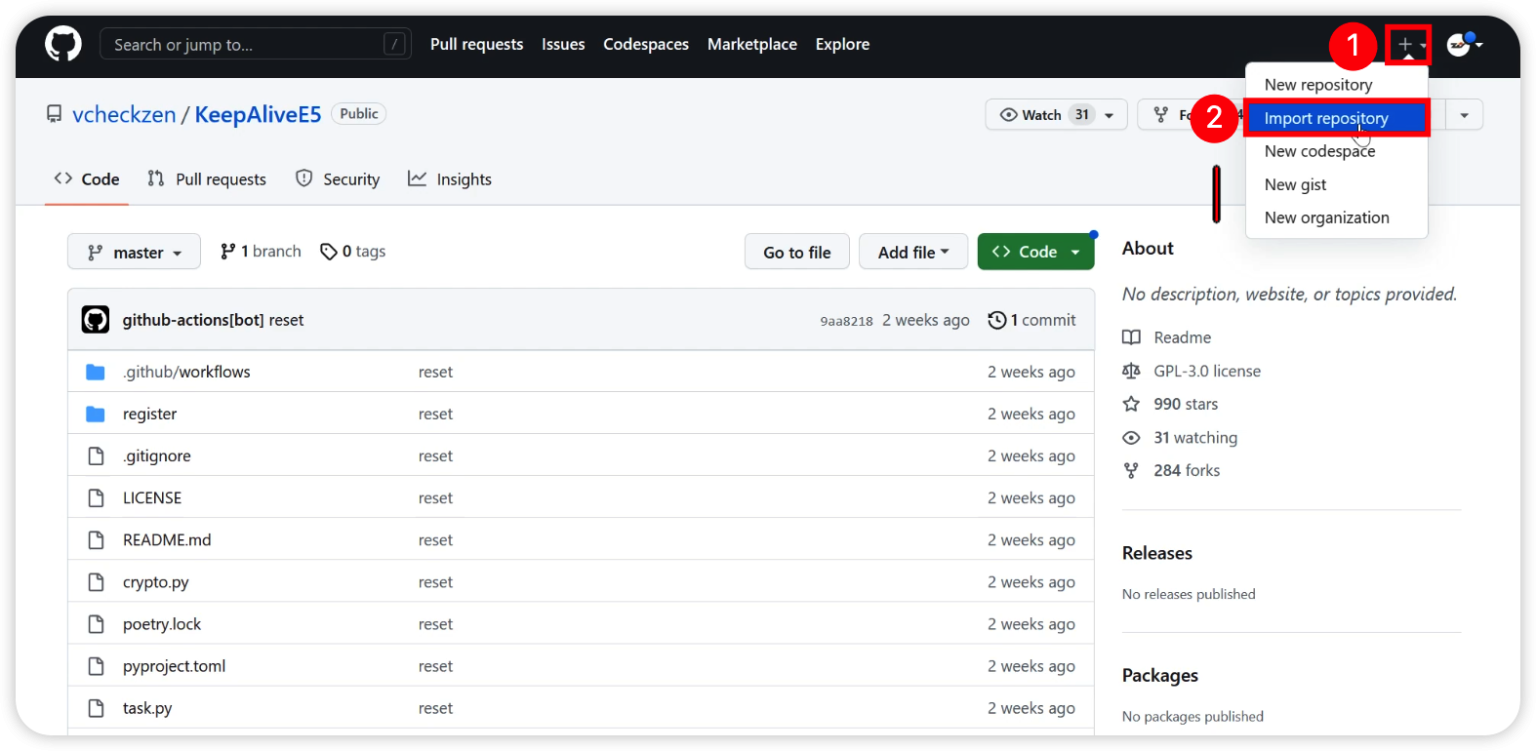This screenshot has height=751, width=1536.
Task: Switch to the Insights tab
Action: coord(450,179)
